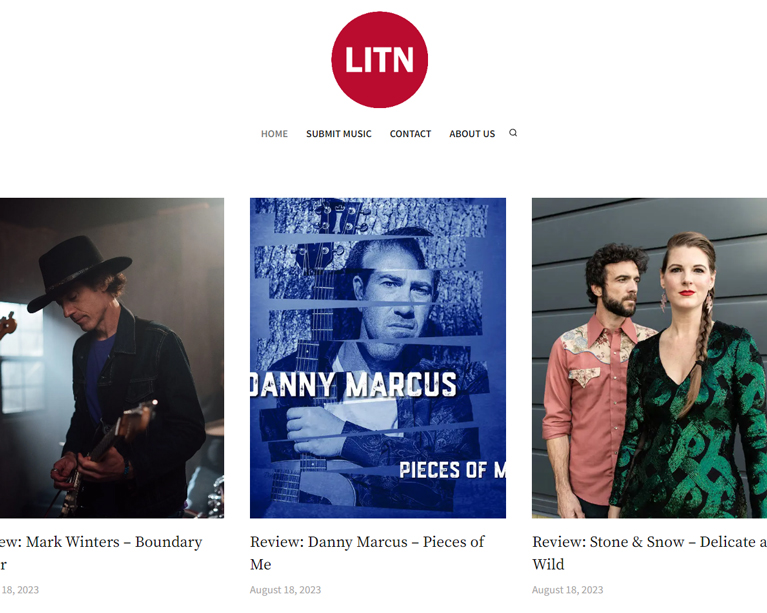Image resolution: width=767 pixels, height=613 pixels.
Task: Go to the HOME menu item
Action: tap(274, 134)
